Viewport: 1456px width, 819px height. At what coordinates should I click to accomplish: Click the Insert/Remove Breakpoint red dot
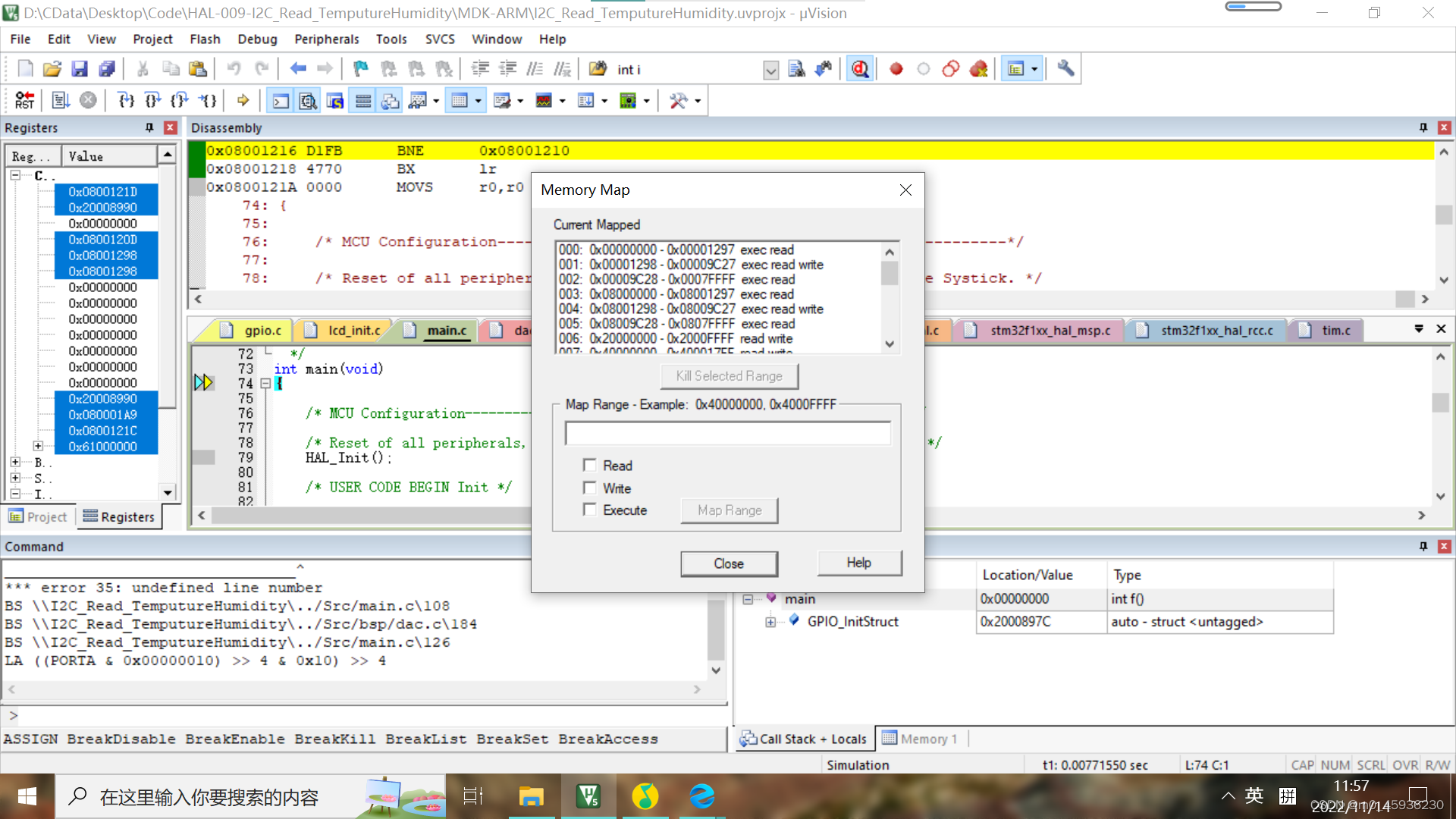[896, 69]
